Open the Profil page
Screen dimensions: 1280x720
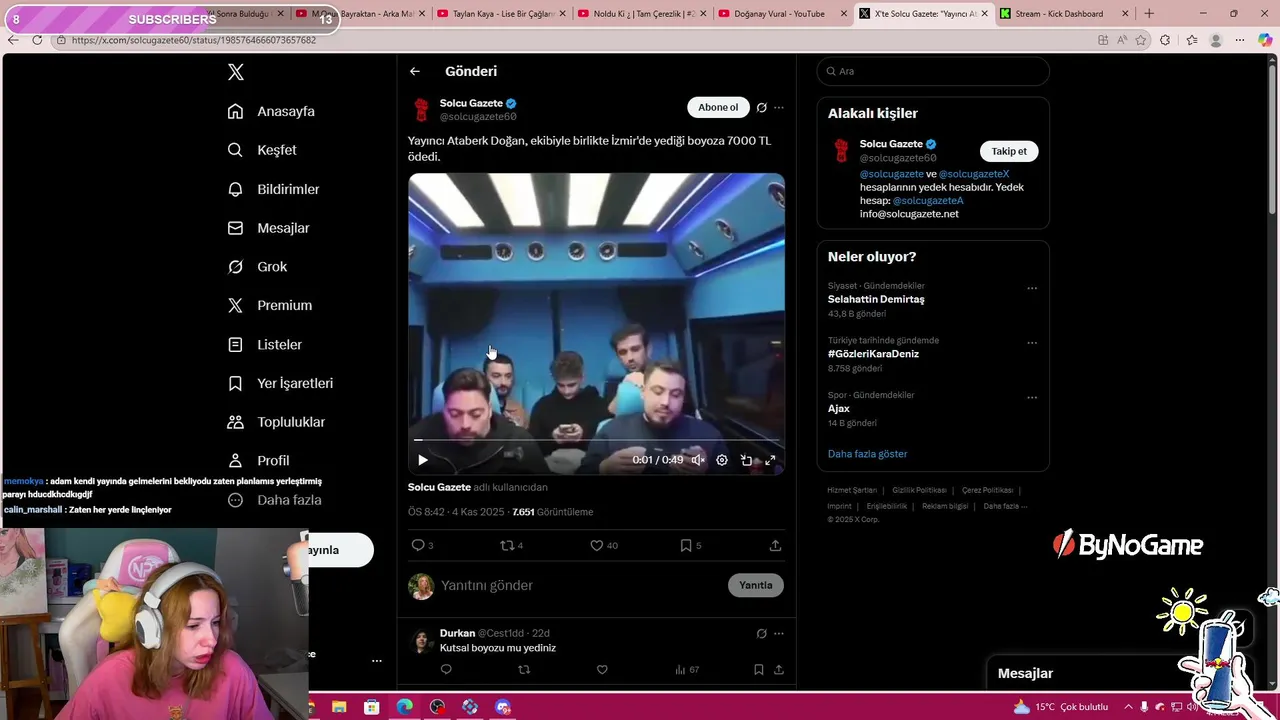tap(258, 461)
